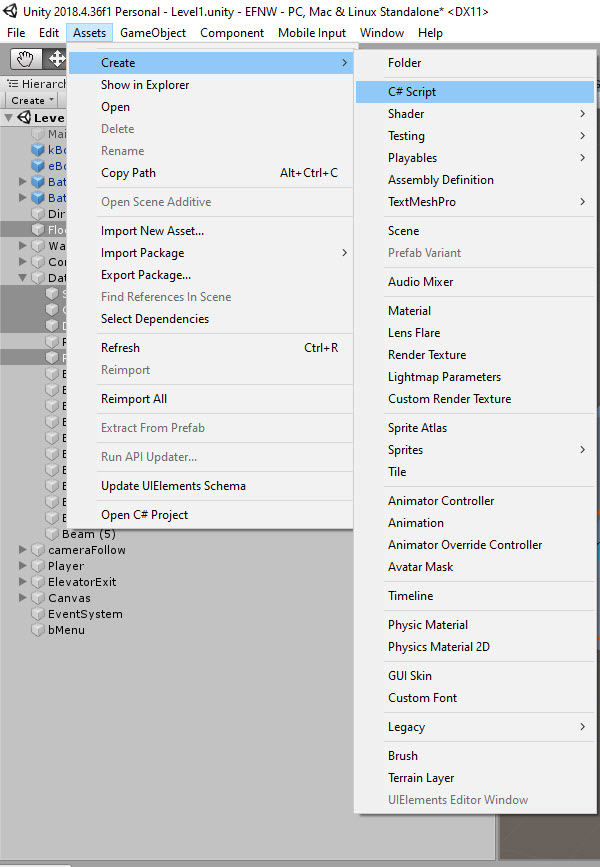Click Show in Explorer
600x867 pixels.
[145, 85]
